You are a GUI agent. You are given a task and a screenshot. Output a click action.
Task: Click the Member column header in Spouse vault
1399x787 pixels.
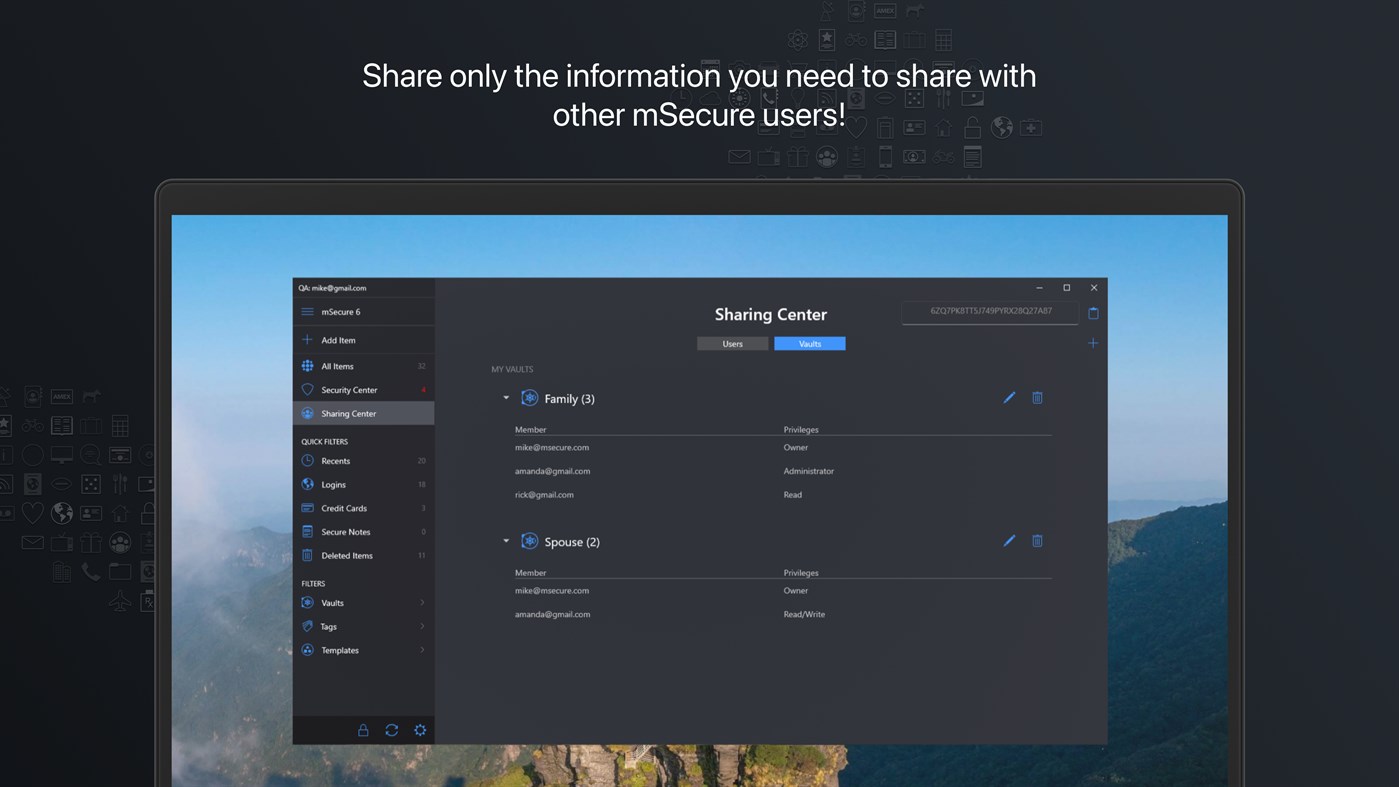[x=530, y=573]
